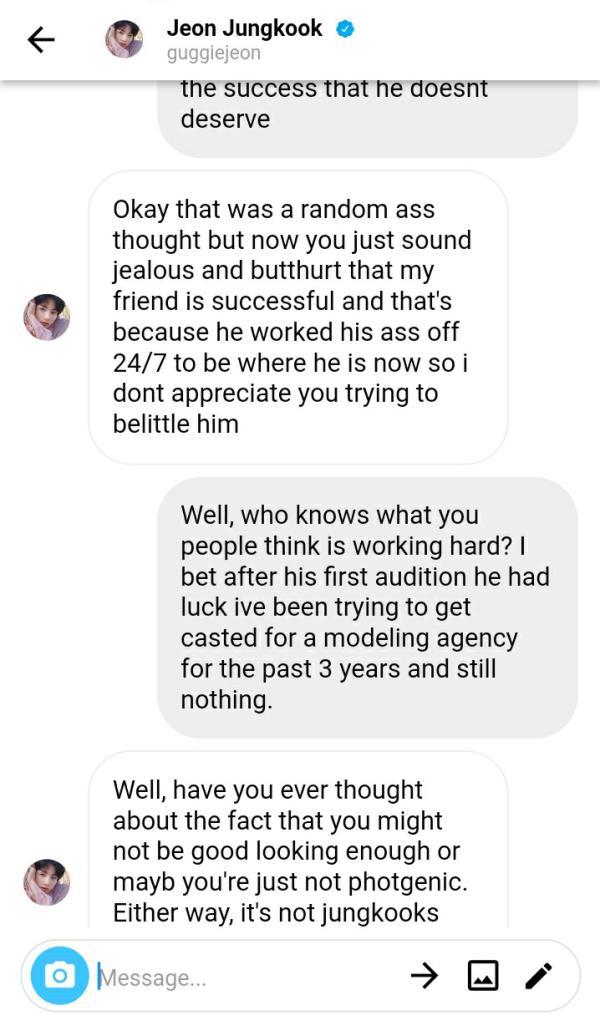This screenshot has height=1031, width=600.
Task: Open the profile picture in the chat header
Action: click(x=124, y=39)
